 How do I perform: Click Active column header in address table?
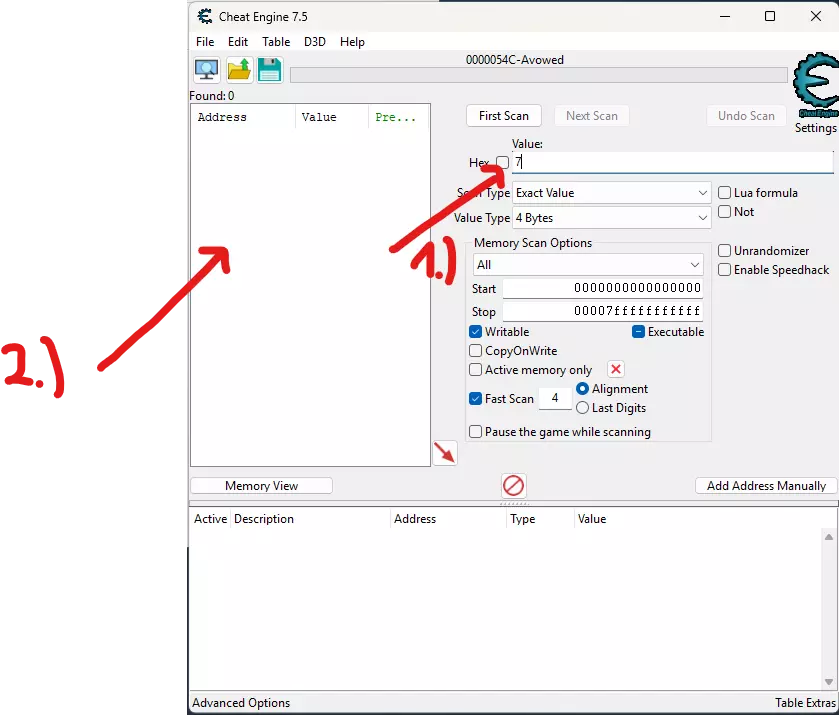point(210,519)
